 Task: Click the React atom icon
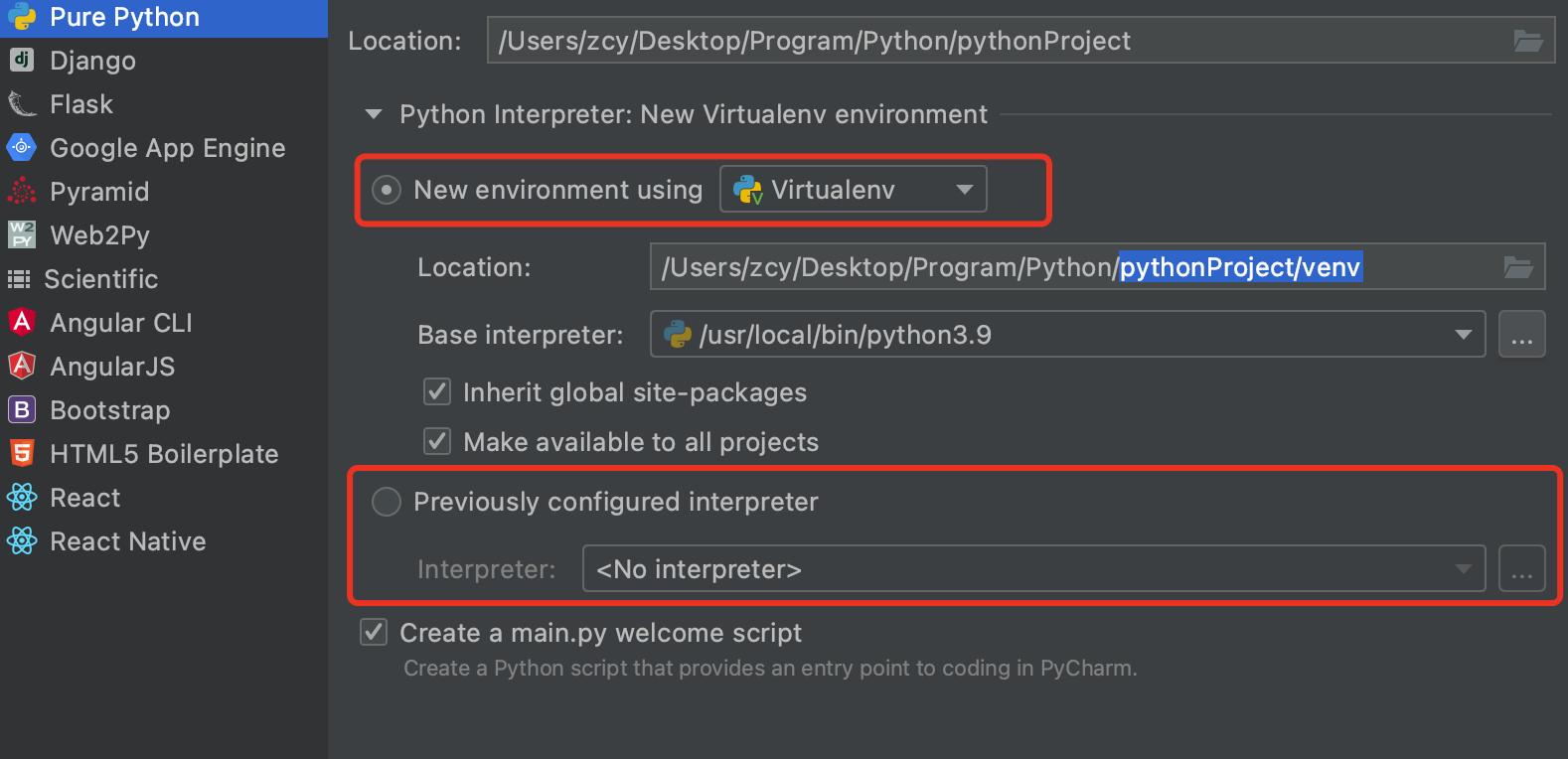tap(22, 497)
